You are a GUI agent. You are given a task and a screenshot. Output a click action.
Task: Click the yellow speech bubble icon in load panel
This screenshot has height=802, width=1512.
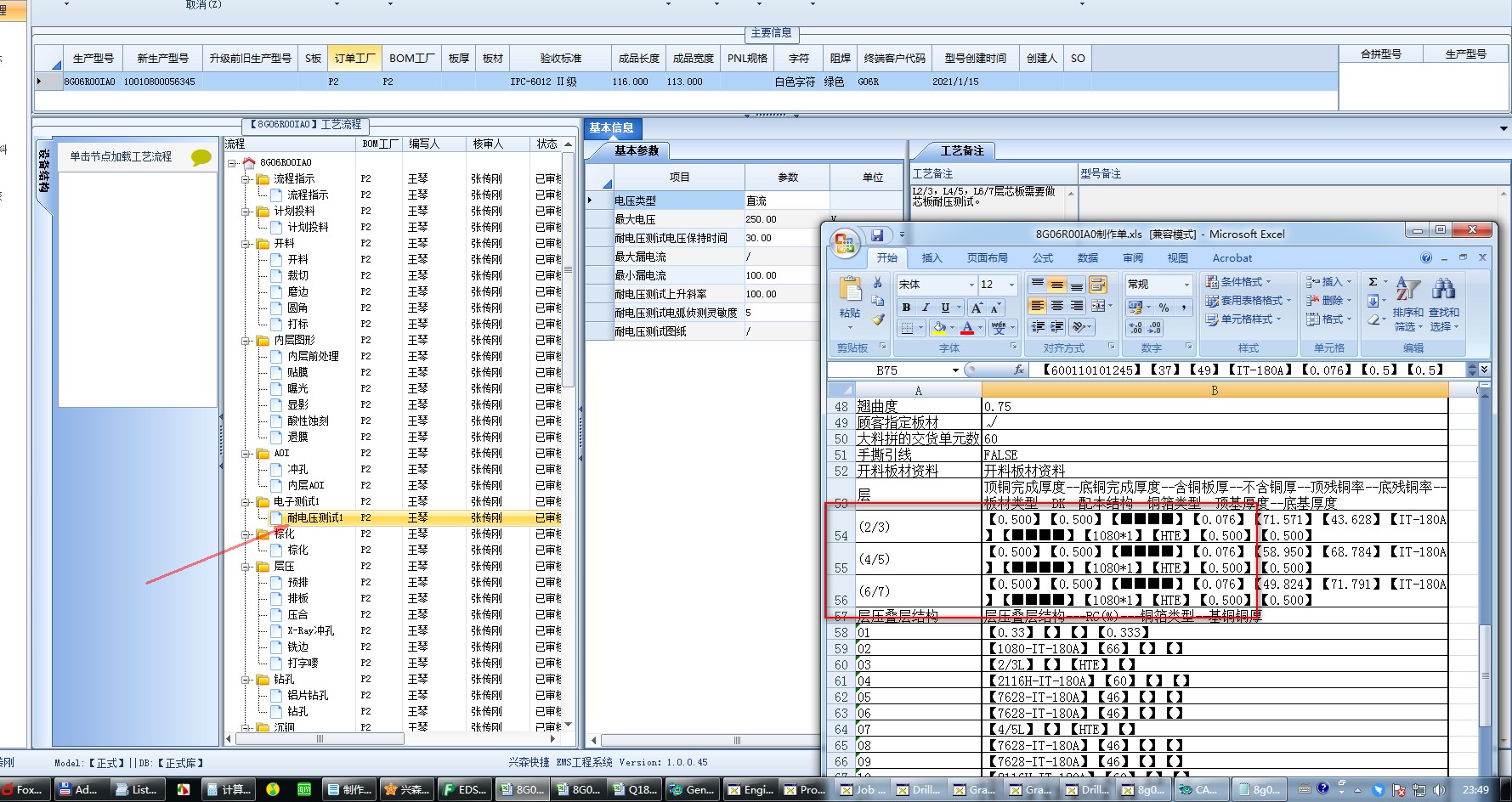coord(201,157)
